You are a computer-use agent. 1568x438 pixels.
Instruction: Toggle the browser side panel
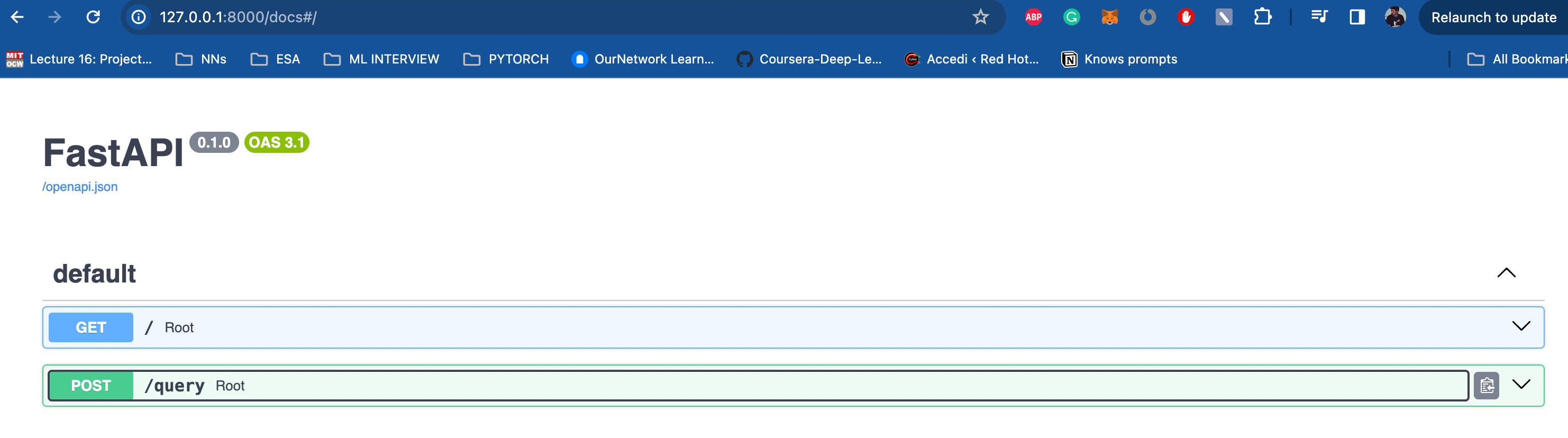(x=1357, y=17)
